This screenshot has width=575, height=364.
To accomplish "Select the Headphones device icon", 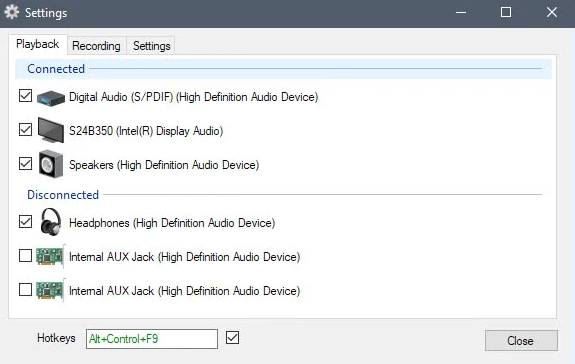I will 51,221.
